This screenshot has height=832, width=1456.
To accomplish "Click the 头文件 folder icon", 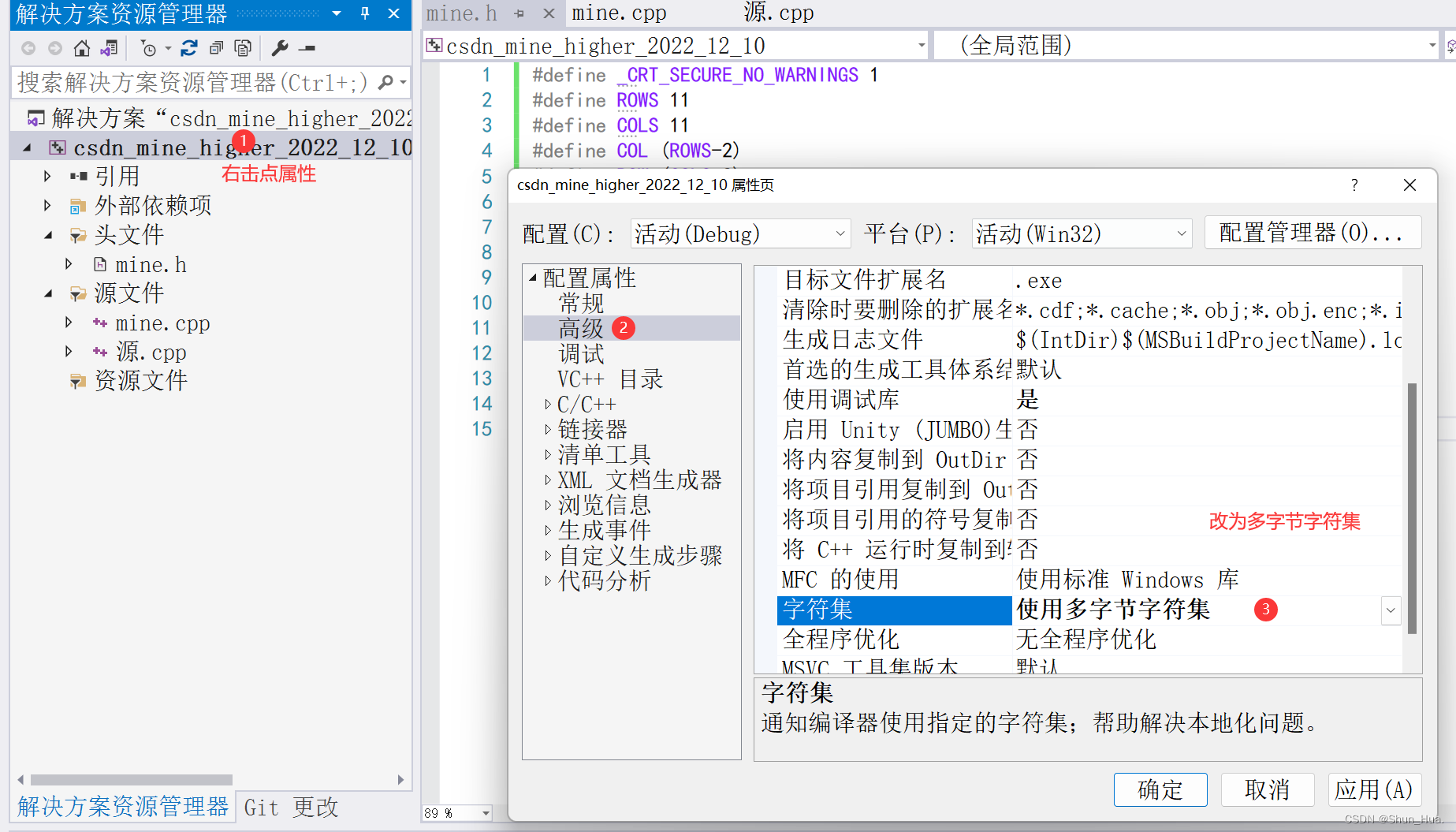I will [x=77, y=236].
